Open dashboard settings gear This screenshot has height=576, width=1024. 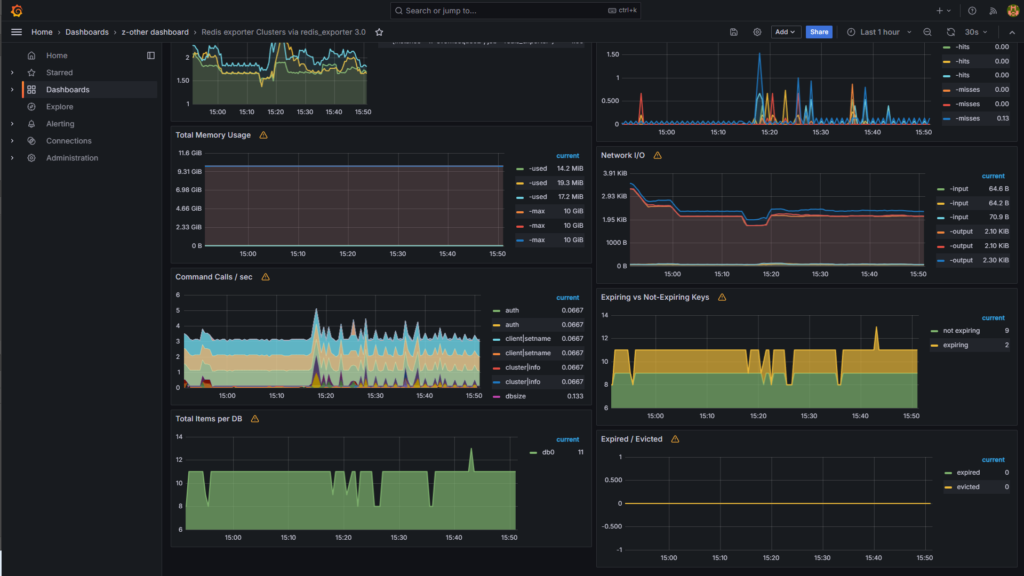tap(757, 32)
